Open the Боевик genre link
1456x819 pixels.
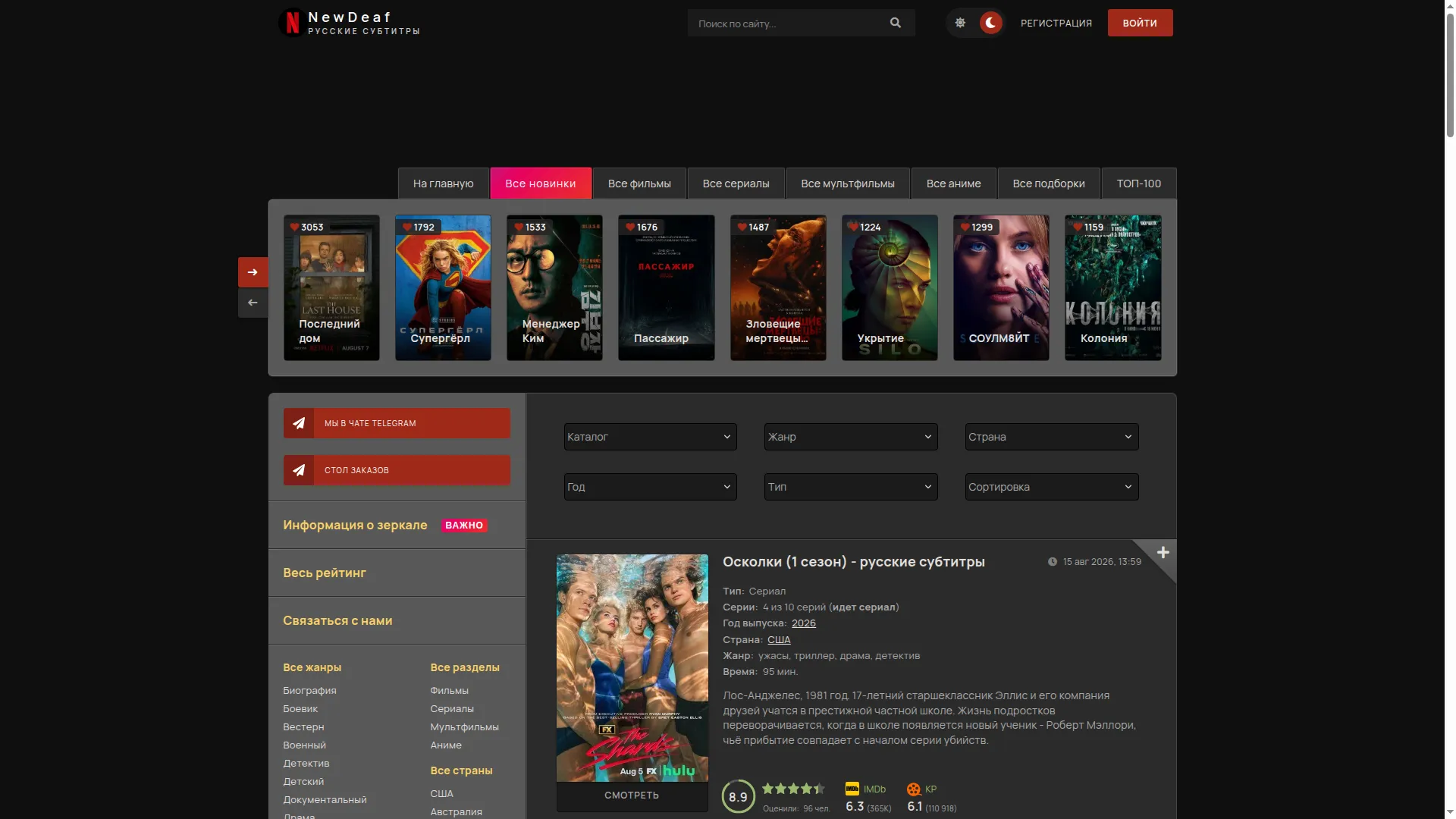tap(300, 709)
